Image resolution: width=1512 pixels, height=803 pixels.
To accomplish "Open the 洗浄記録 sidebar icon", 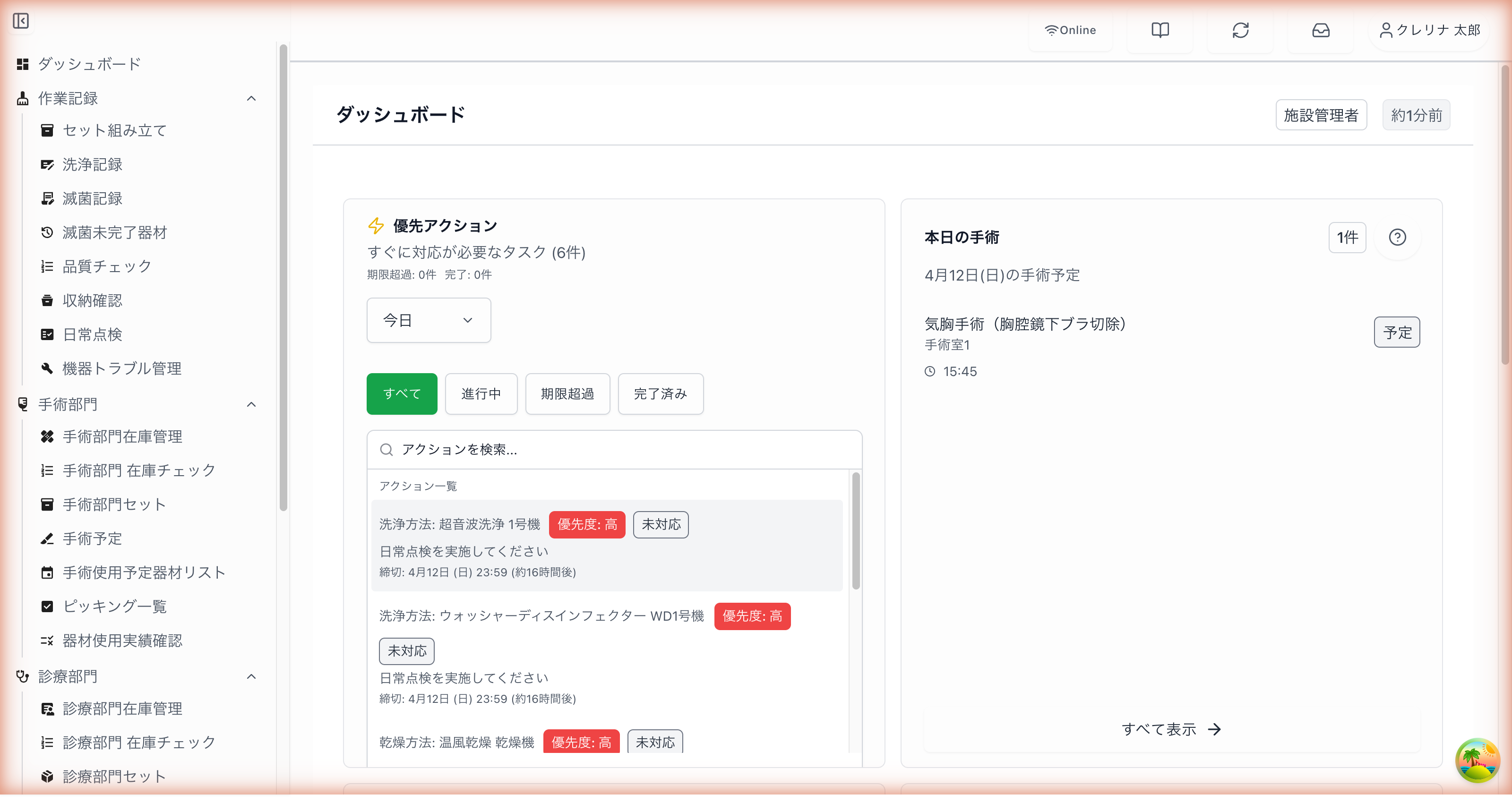I will click(48, 165).
